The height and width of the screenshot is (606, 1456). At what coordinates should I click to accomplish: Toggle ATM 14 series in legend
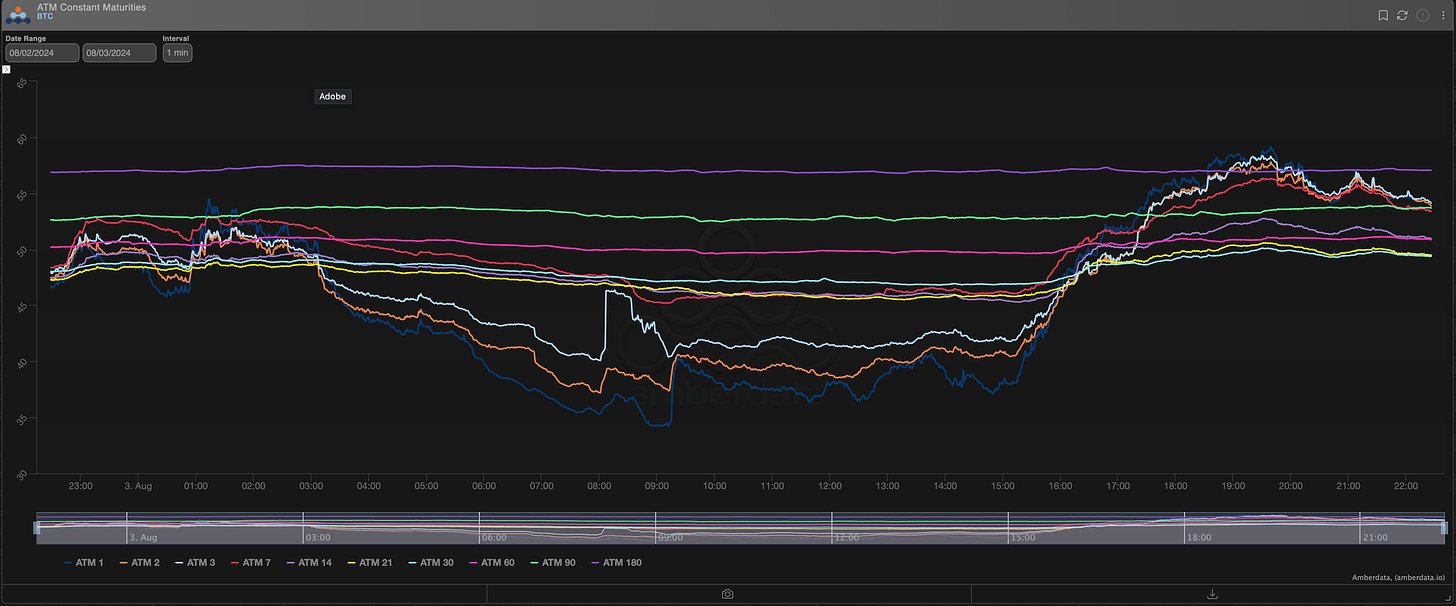(x=307, y=563)
